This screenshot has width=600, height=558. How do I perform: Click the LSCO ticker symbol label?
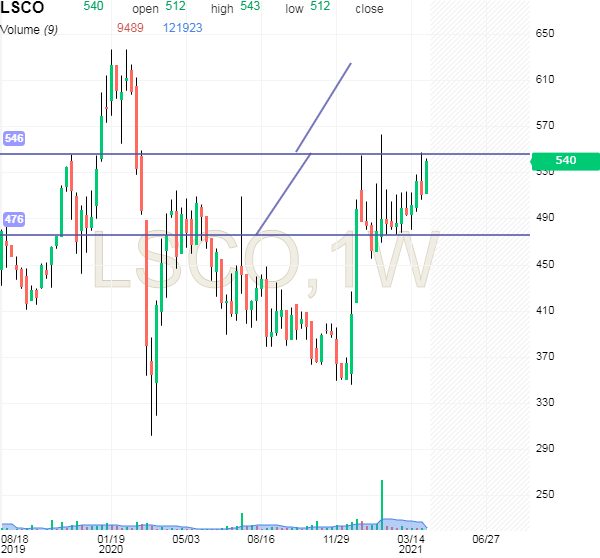pos(22,7)
